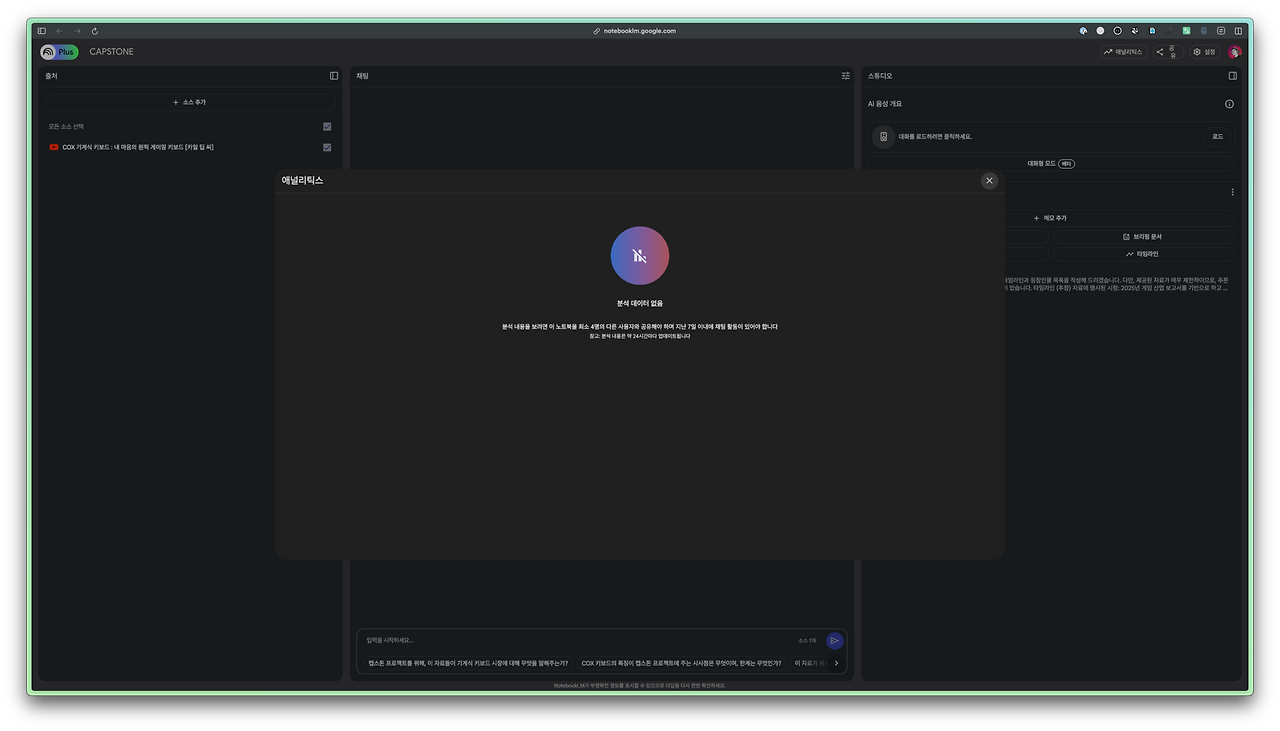The image size is (1280, 731).
Task: Open chat settings sliders icon
Action: 846,76
